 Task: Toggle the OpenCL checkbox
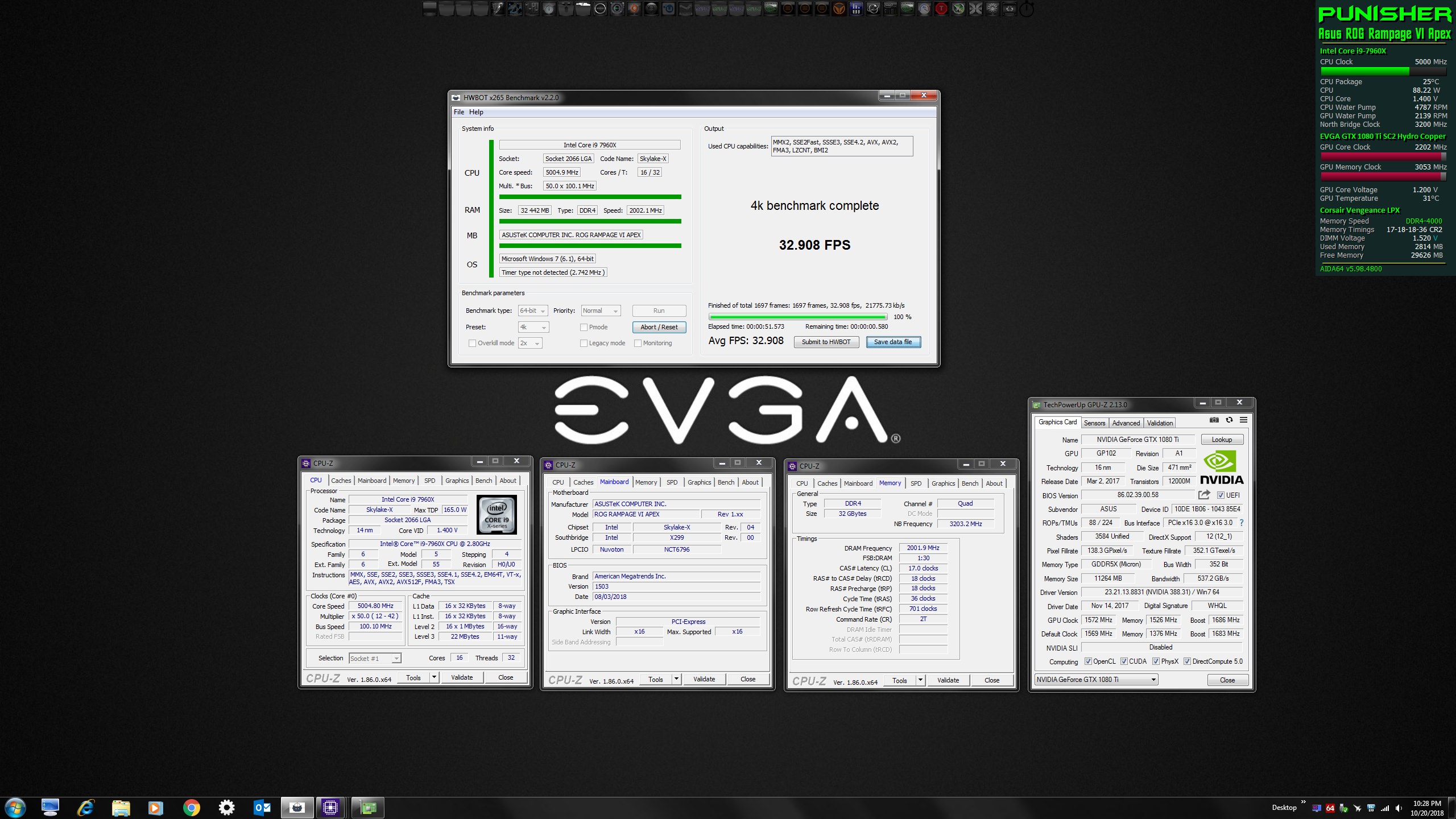(1088, 661)
